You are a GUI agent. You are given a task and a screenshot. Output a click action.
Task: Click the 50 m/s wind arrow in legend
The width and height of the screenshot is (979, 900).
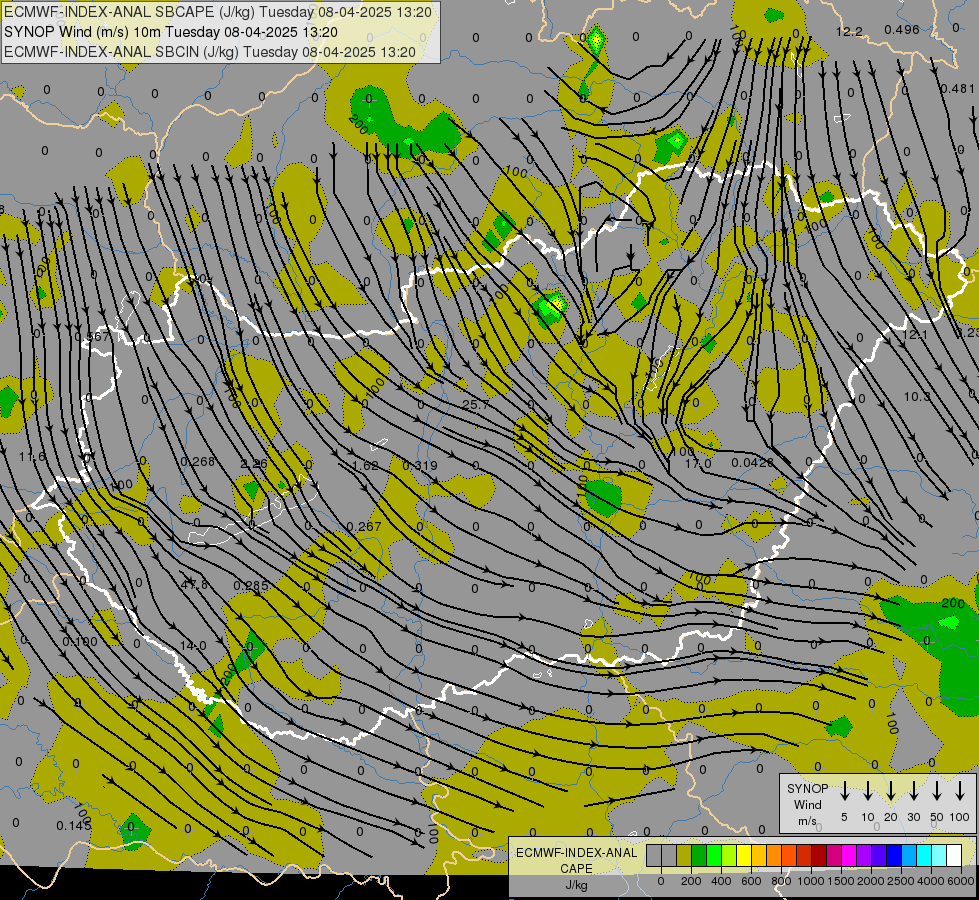pyautogui.click(x=937, y=791)
